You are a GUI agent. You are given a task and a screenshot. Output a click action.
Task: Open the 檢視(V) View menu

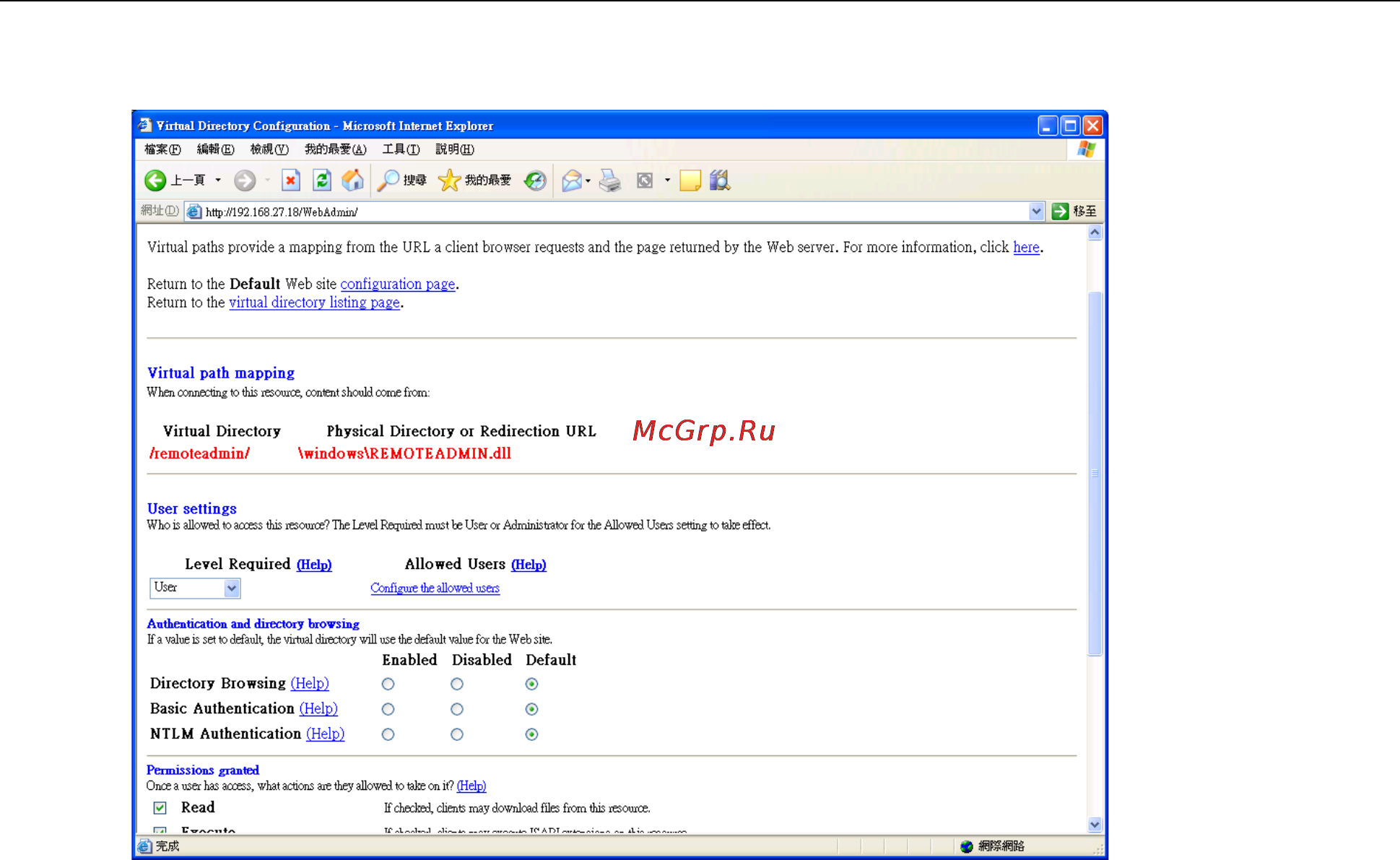[x=269, y=149]
